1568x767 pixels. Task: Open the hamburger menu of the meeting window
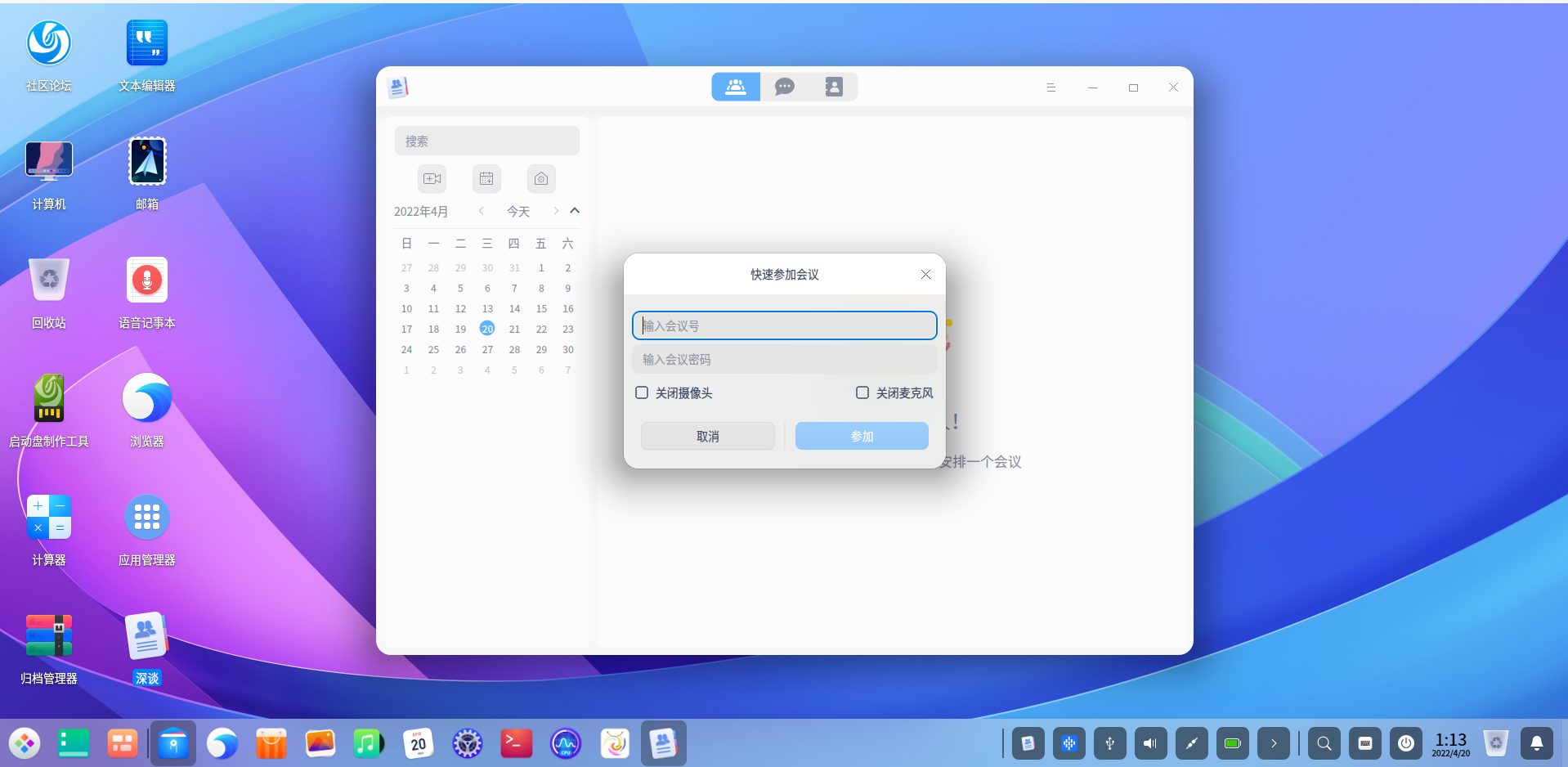(x=1051, y=87)
